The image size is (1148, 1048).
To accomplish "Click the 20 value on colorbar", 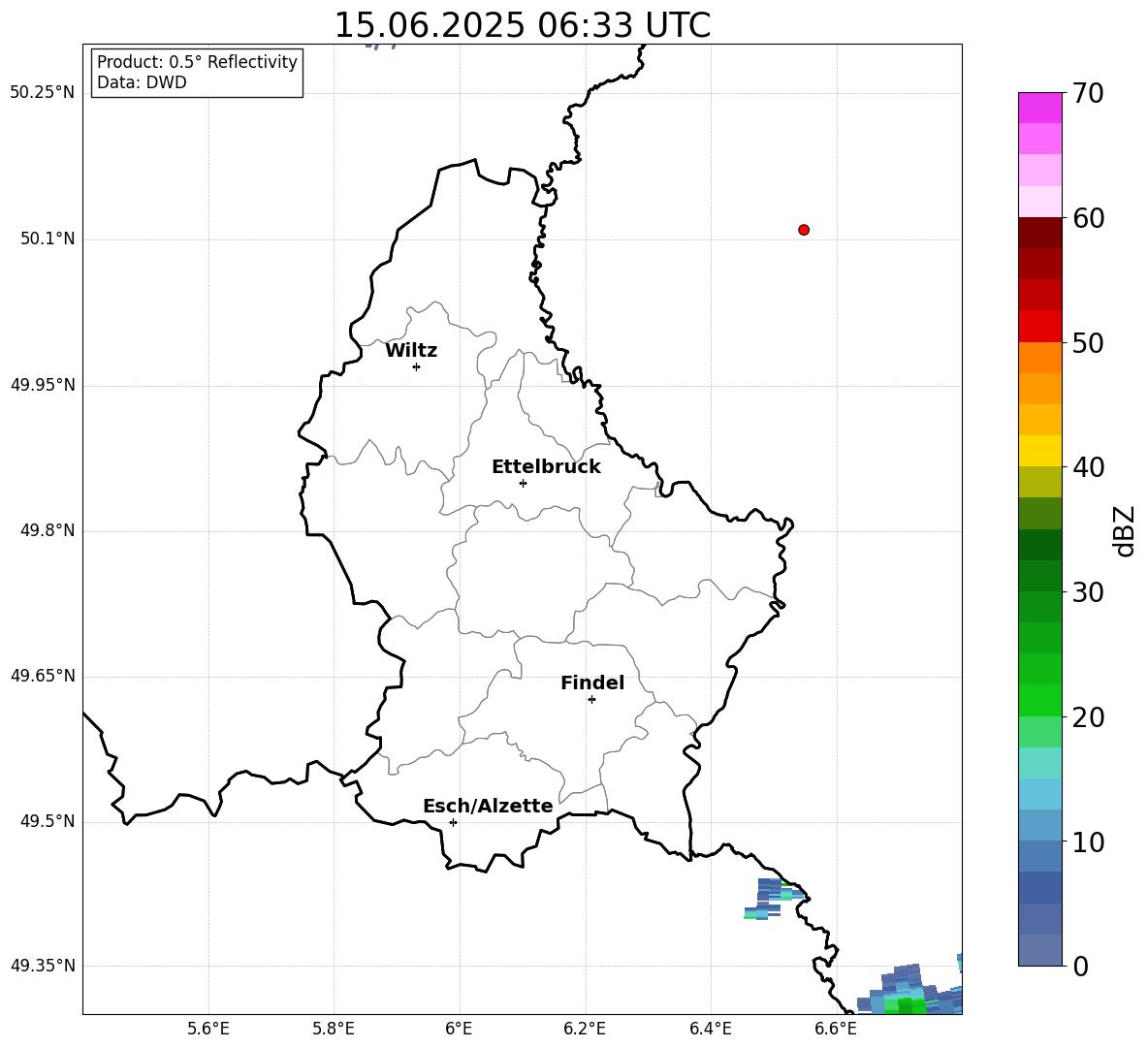I will click(x=1088, y=717).
